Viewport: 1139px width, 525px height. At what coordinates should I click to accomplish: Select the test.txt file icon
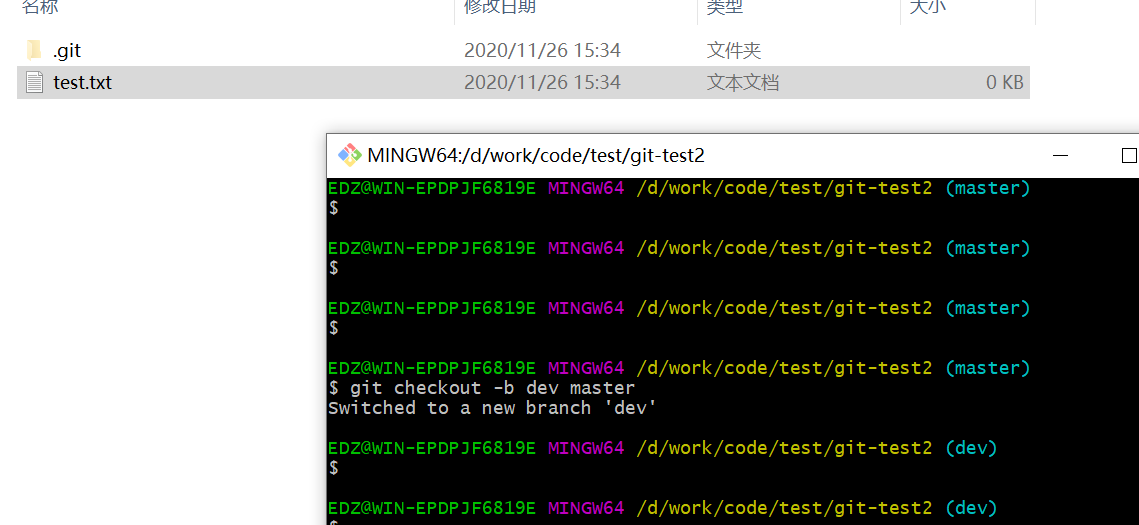tap(34, 82)
